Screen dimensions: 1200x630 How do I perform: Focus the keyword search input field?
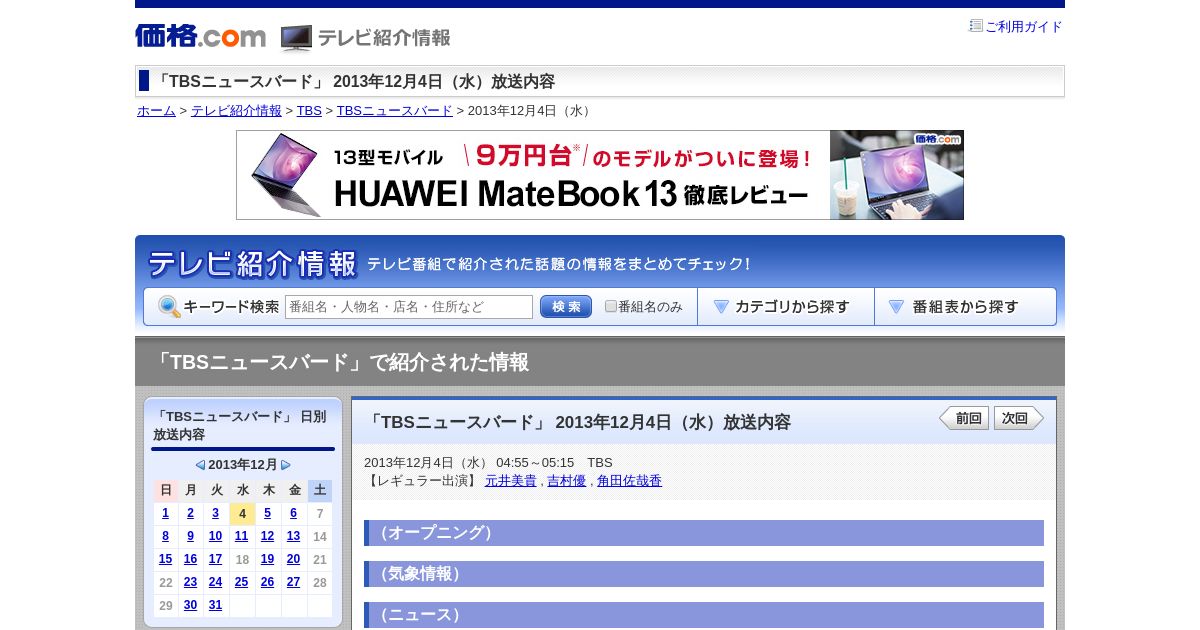[x=409, y=307]
